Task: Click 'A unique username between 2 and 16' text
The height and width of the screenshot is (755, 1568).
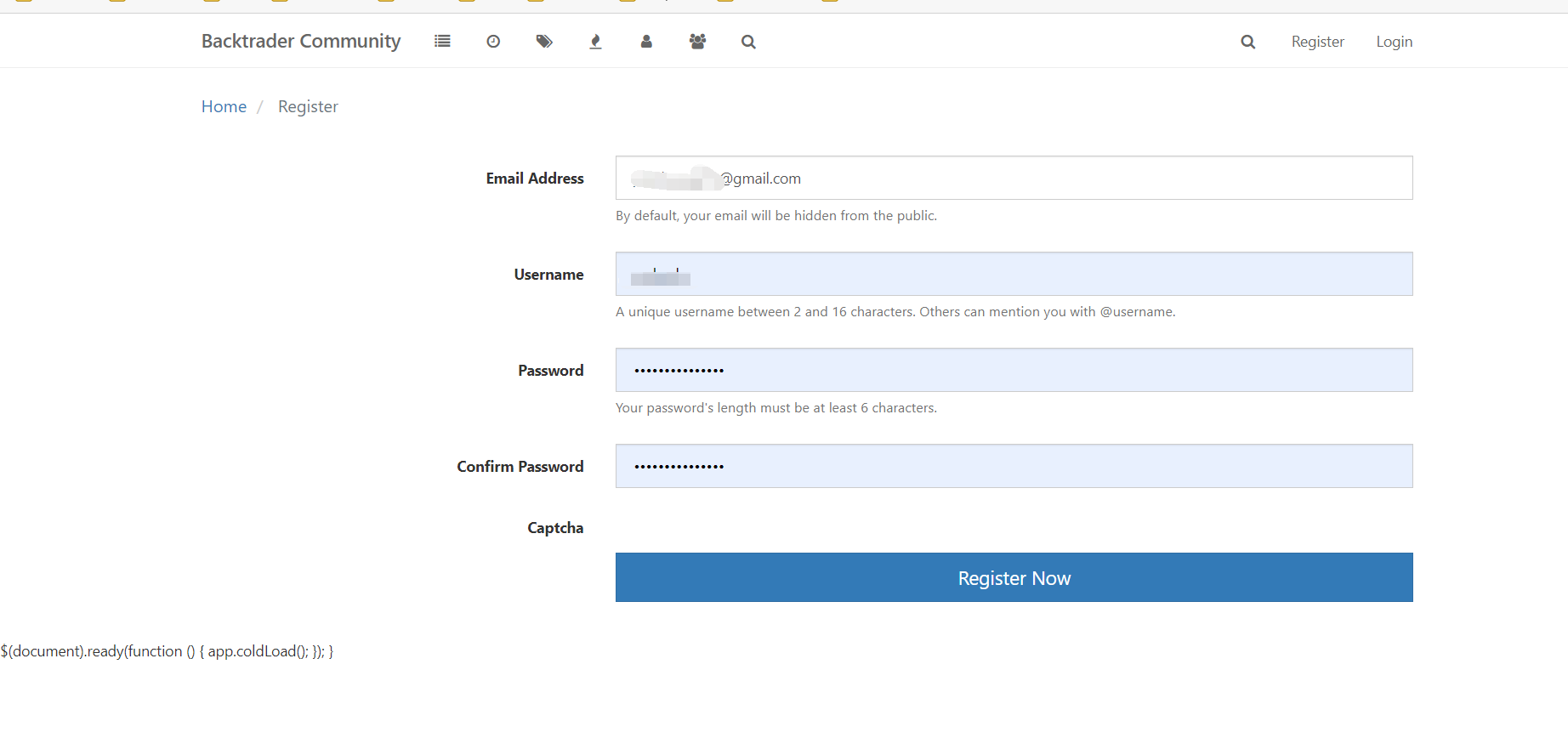Action: 895,312
